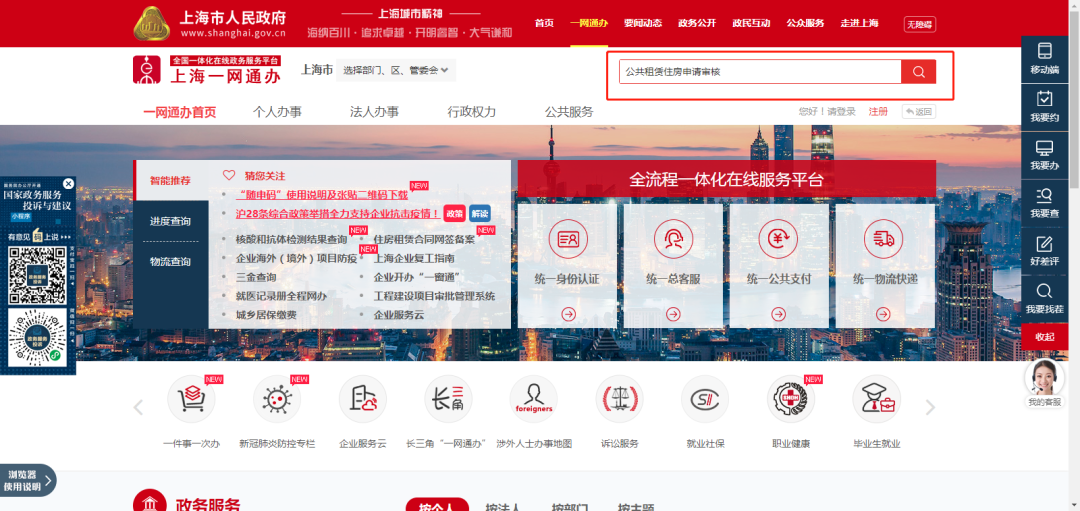The width and height of the screenshot is (1080, 511).
Task: Select 智能推荐 side tab
Action: pyautogui.click(x=171, y=180)
